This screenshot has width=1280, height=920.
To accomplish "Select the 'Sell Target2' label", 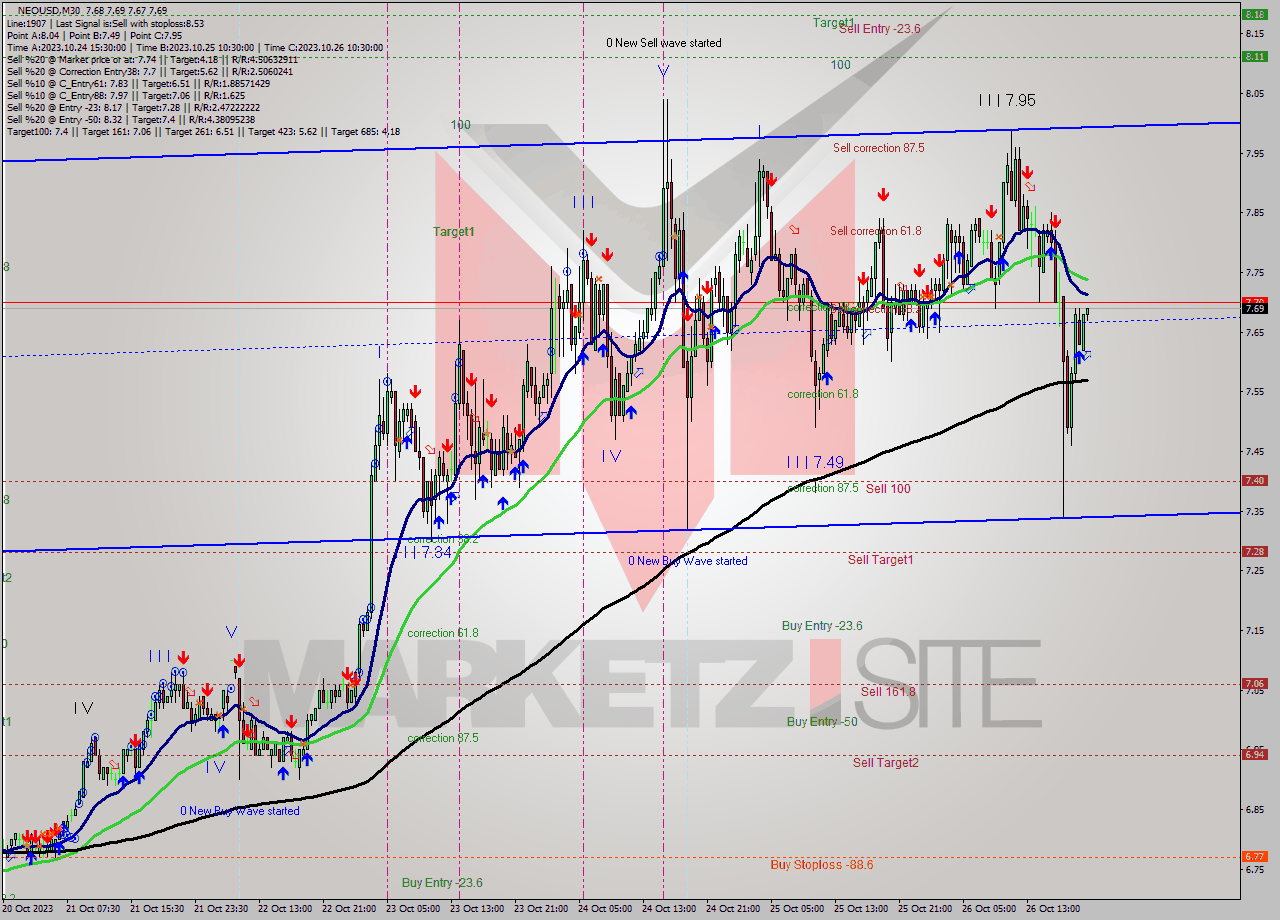I will tap(885, 762).
